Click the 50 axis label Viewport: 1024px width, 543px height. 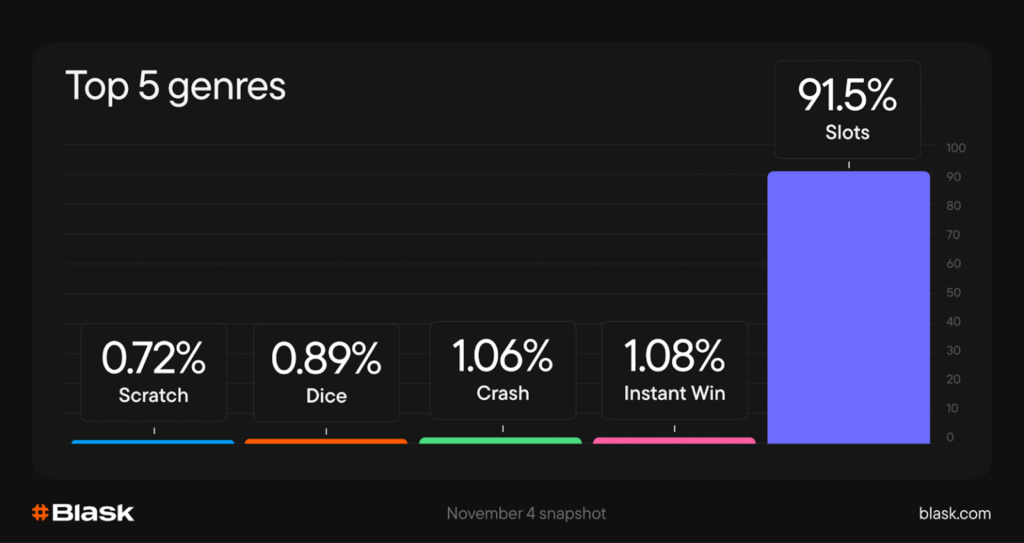(x=955, y=293)
